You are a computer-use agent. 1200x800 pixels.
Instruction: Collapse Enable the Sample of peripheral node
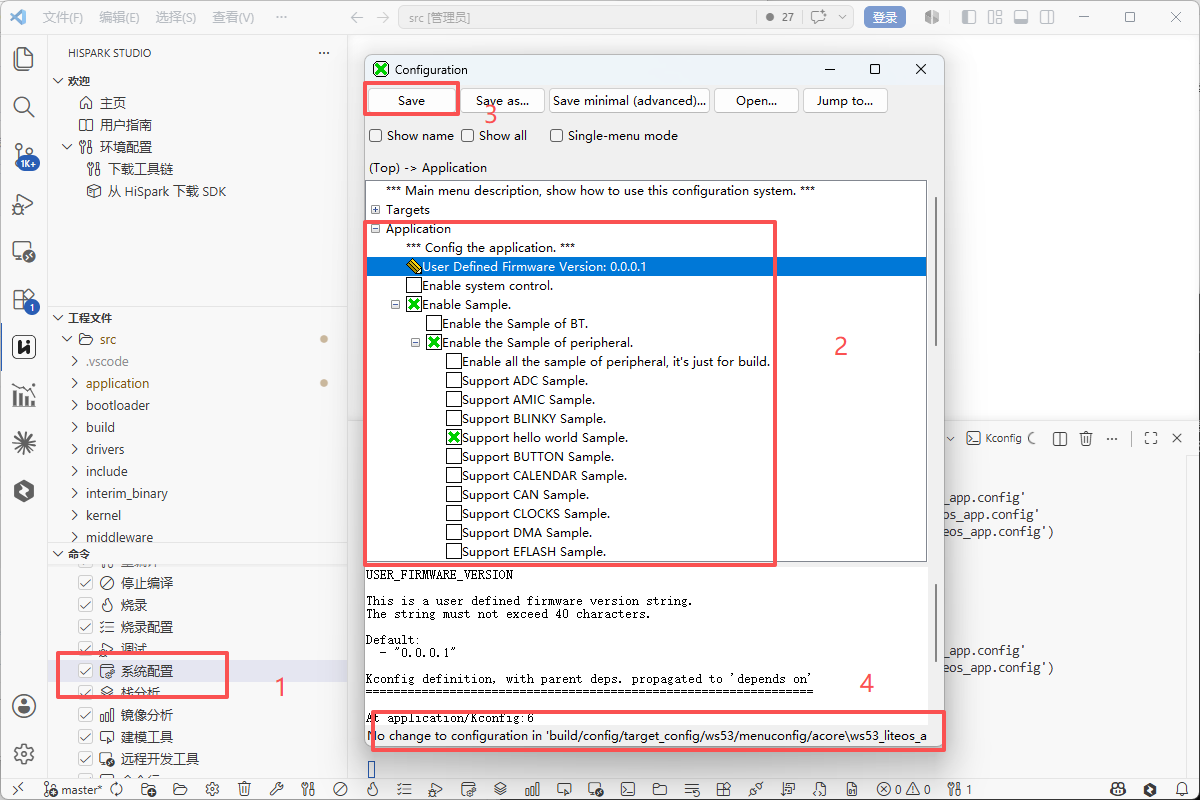click(415, 342)
